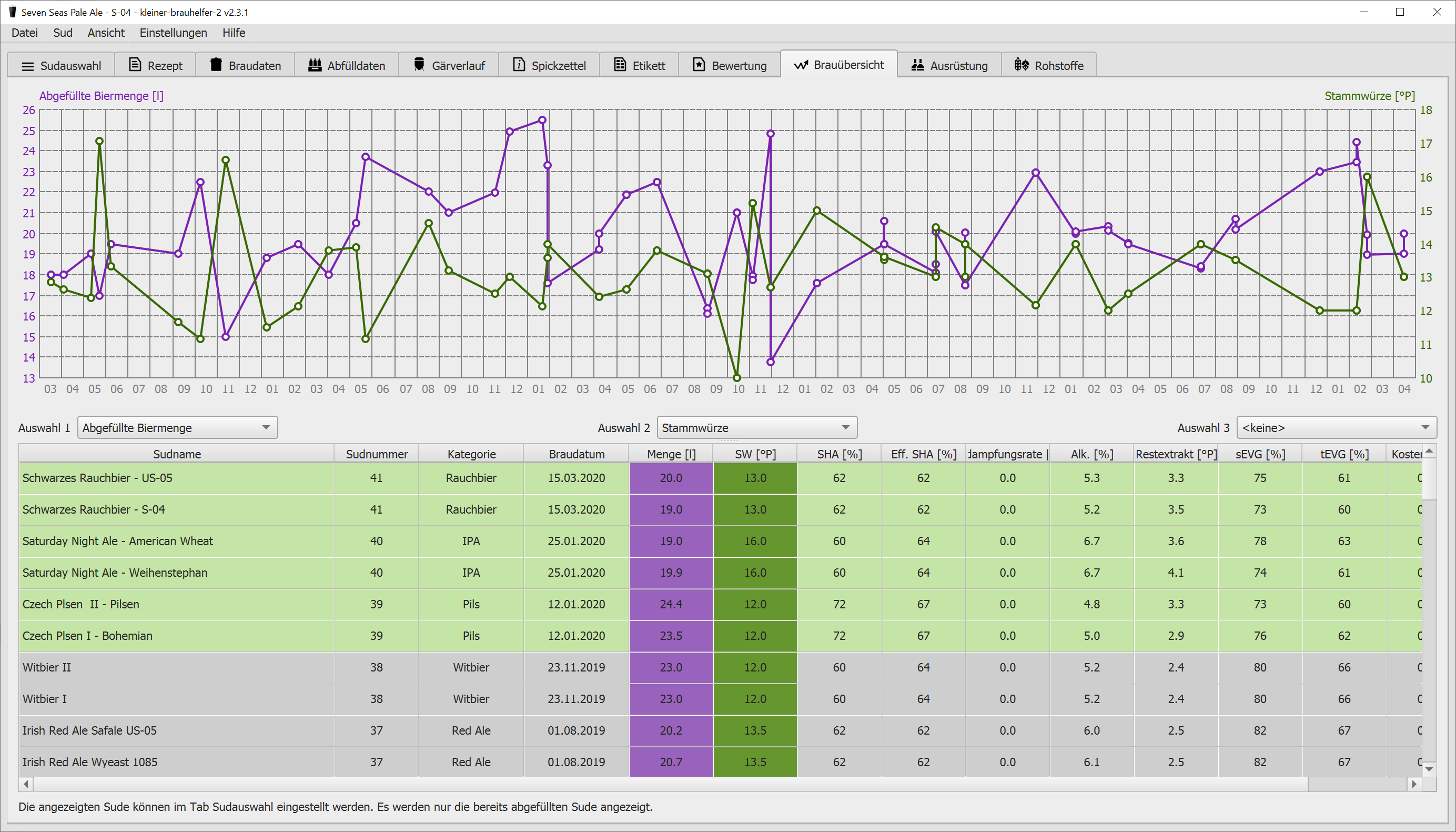1456x832 pixels.
Task: Click the Gärverlauf fermenter icon
Action: click(x=419, y=65)
